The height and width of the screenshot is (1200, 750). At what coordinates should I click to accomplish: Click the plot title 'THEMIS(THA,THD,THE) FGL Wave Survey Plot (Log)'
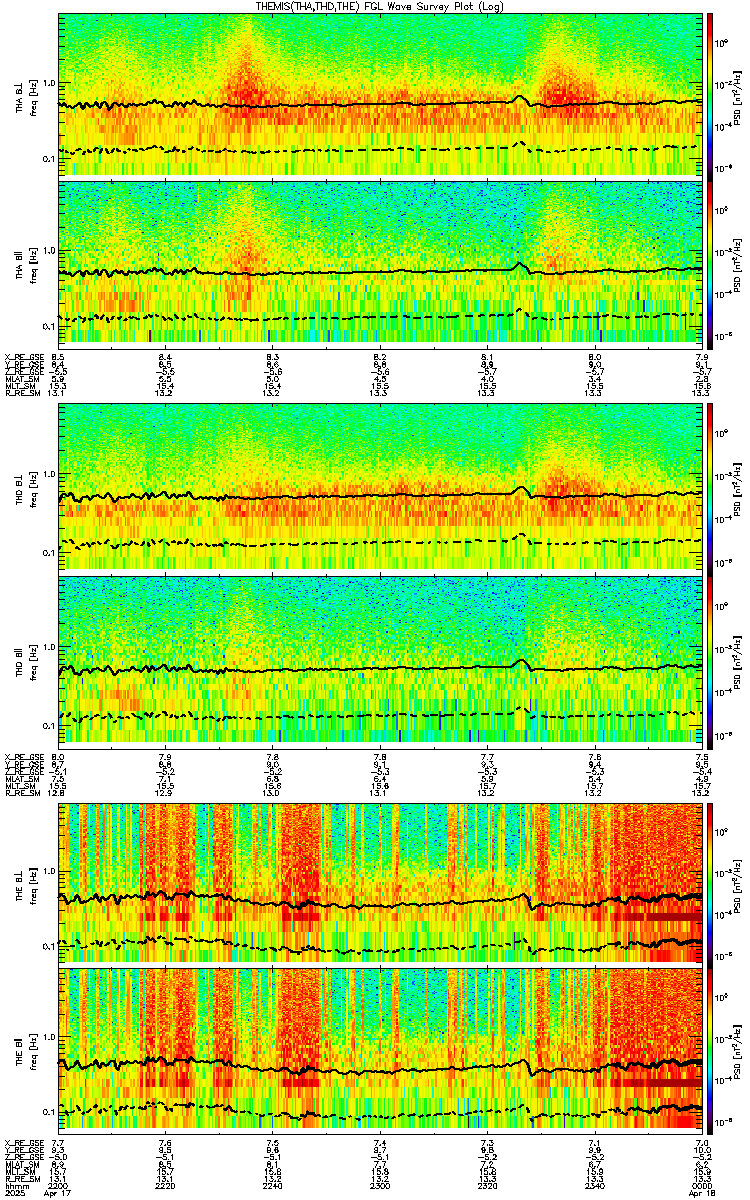(380, 6)
